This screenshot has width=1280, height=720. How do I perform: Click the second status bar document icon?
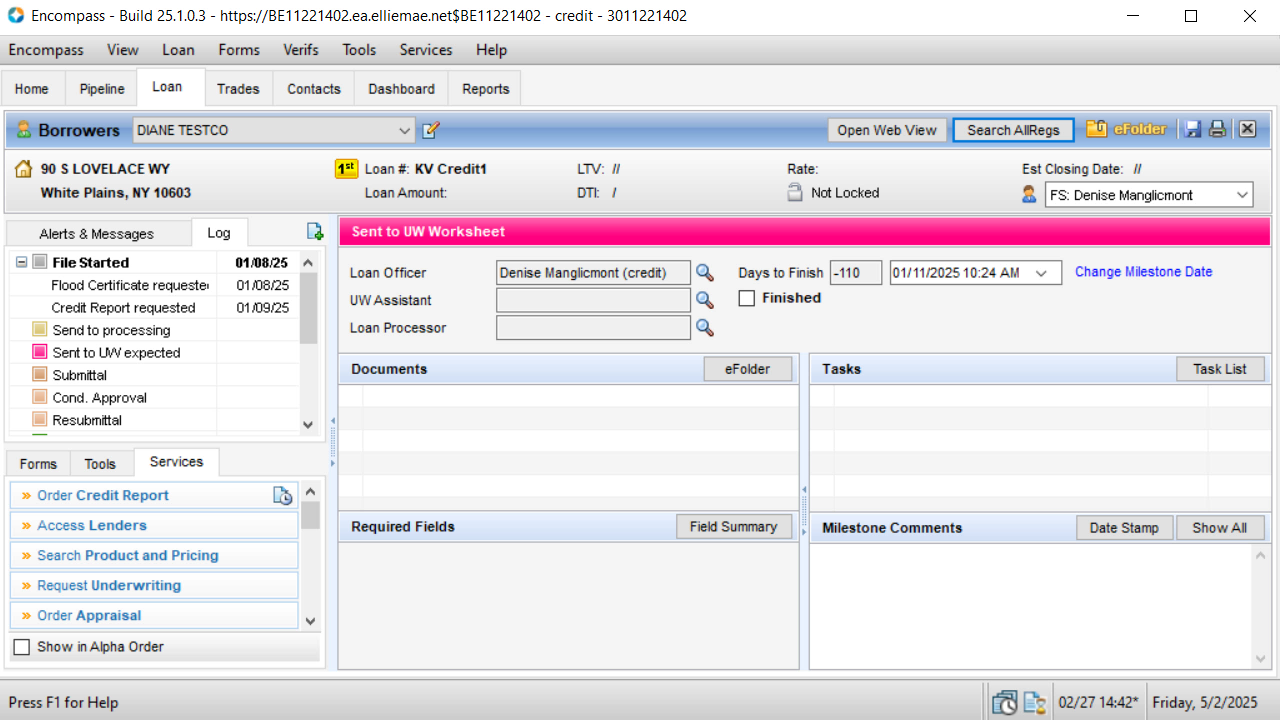(x=1034, y=703)
